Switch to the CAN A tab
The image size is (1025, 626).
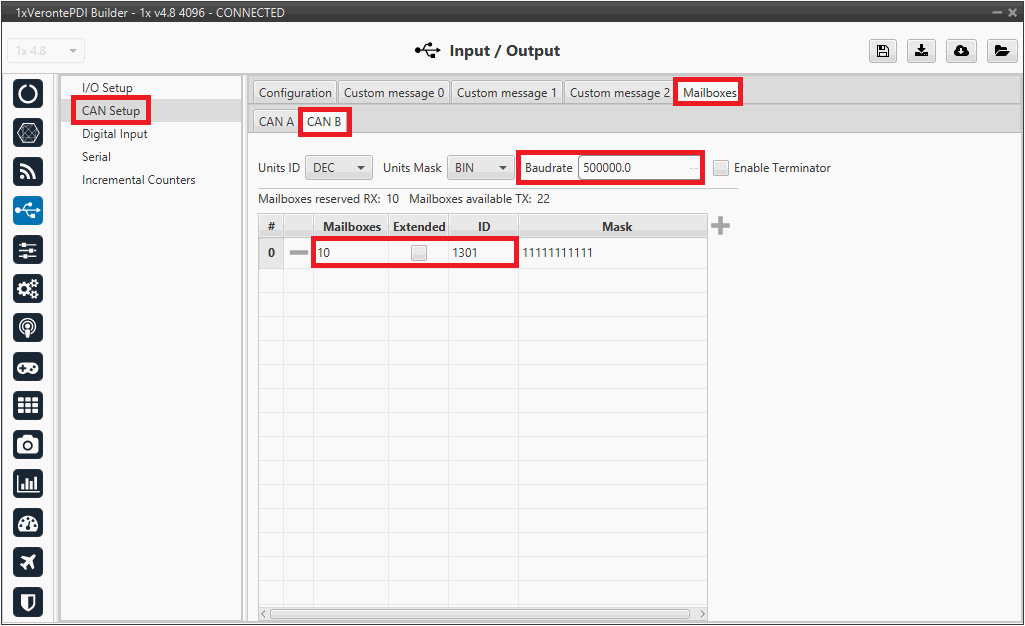(x=276, y=122)
